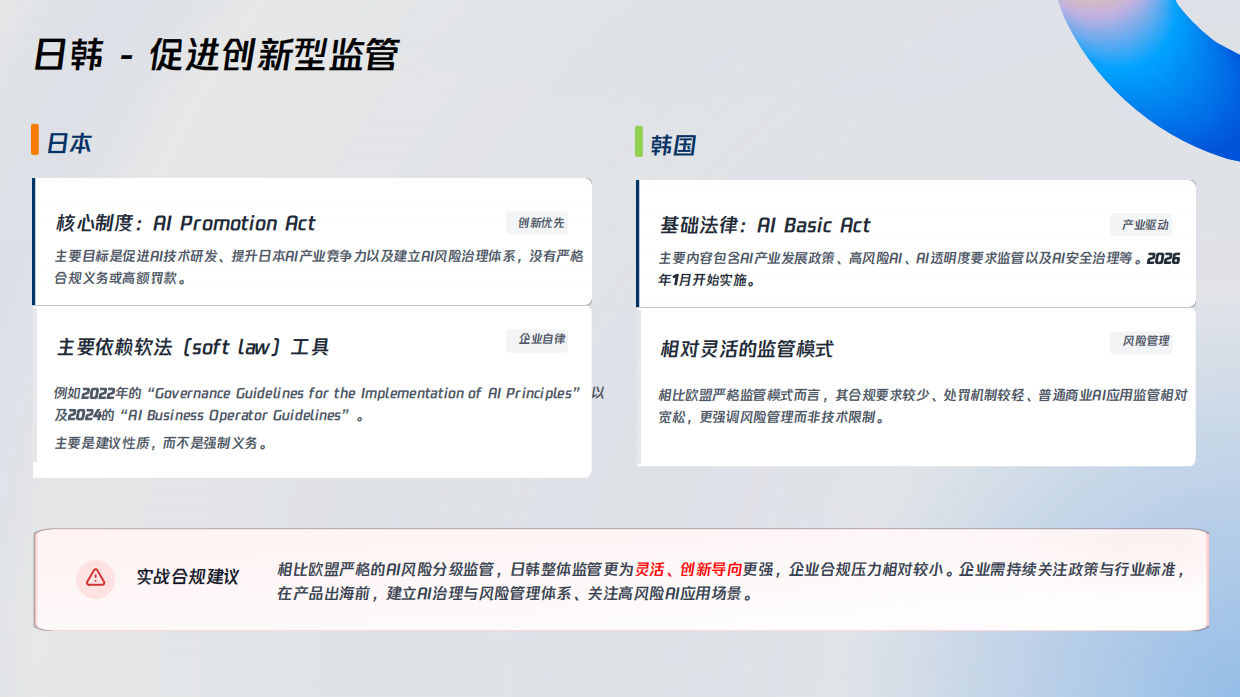
Task: Select the green bar icon before 韩国
Action: coord(640,143)
